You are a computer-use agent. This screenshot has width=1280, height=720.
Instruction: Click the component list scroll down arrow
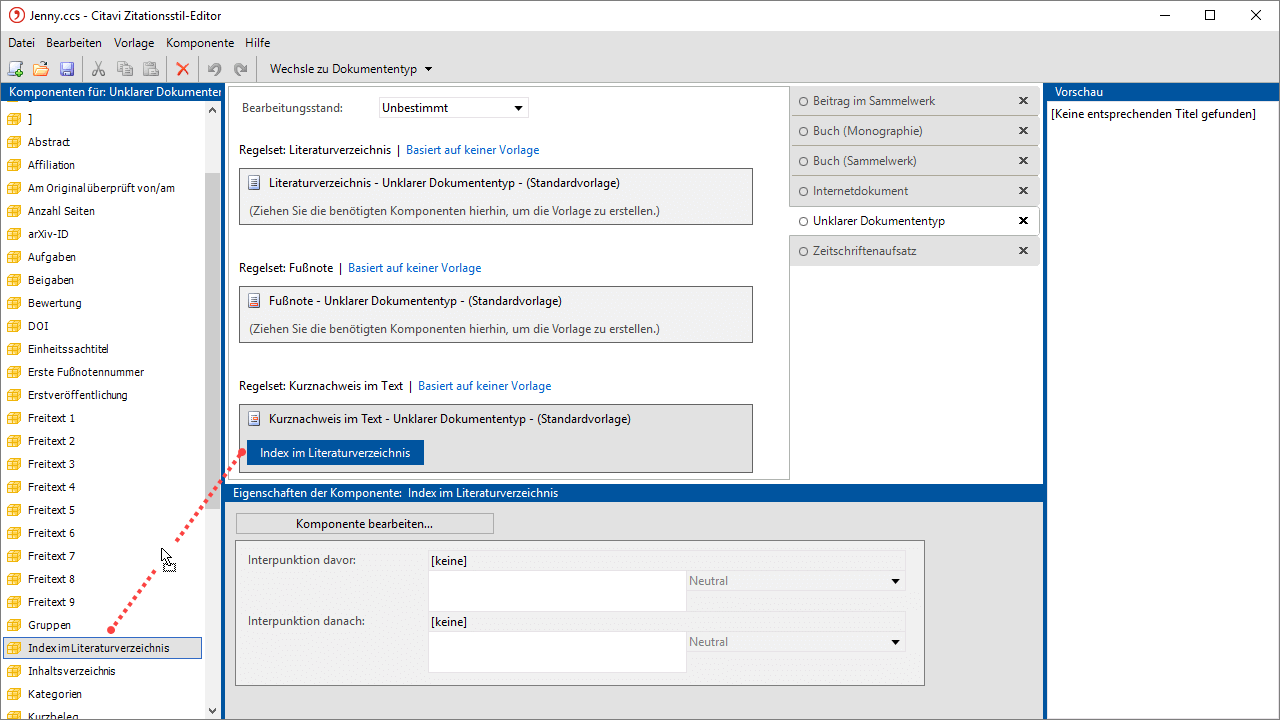click(212, 710)
